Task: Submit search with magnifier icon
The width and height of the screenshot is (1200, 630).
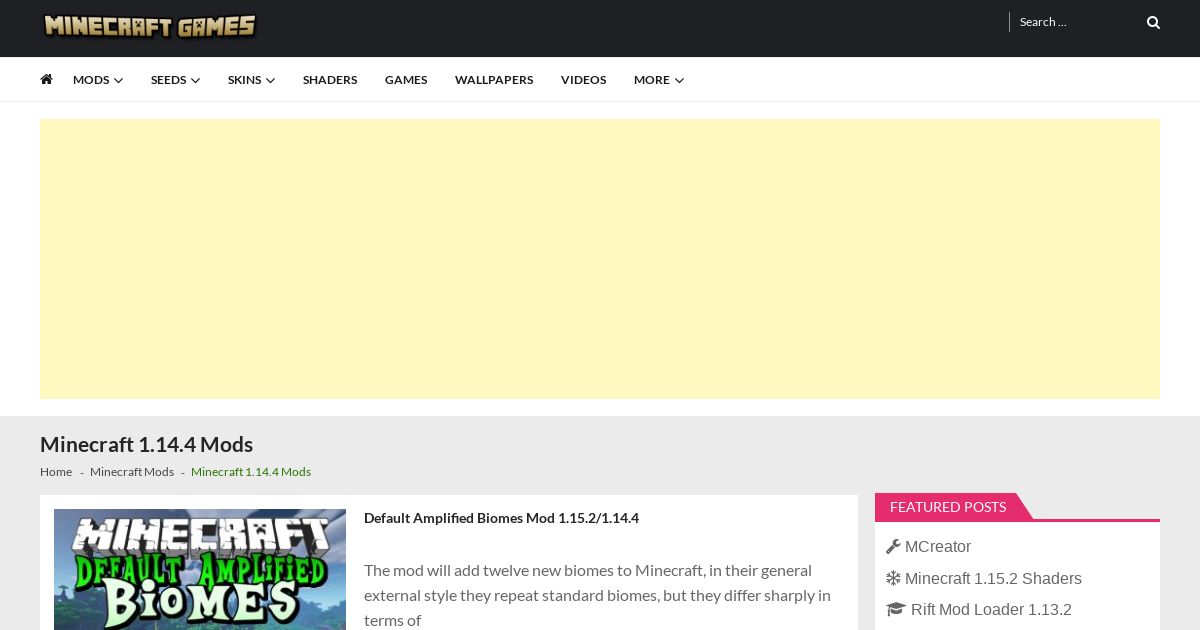Action: (1153, 22)
